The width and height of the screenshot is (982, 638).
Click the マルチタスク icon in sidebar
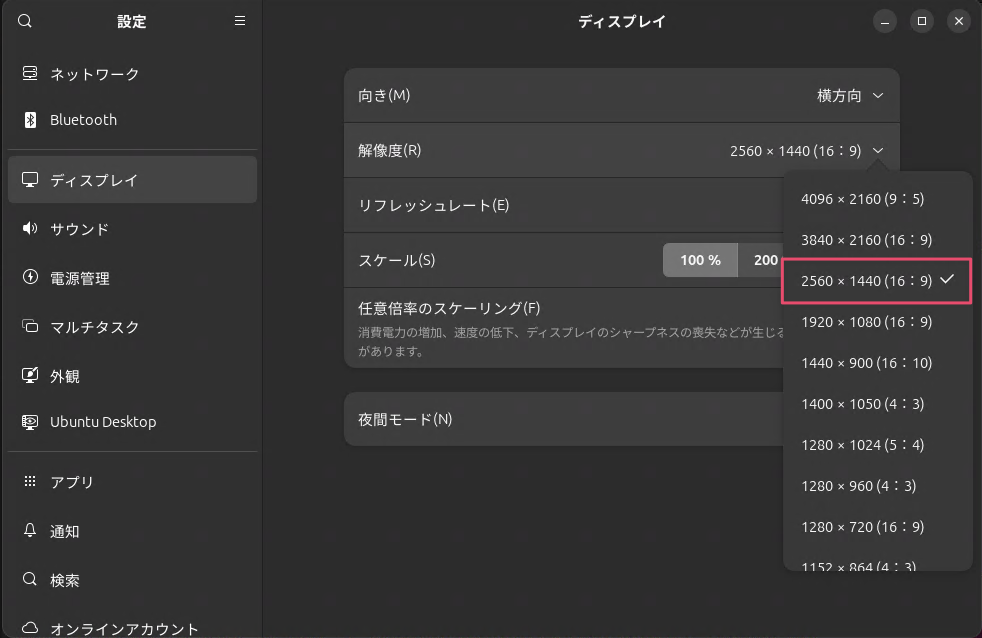coord(30,327)
